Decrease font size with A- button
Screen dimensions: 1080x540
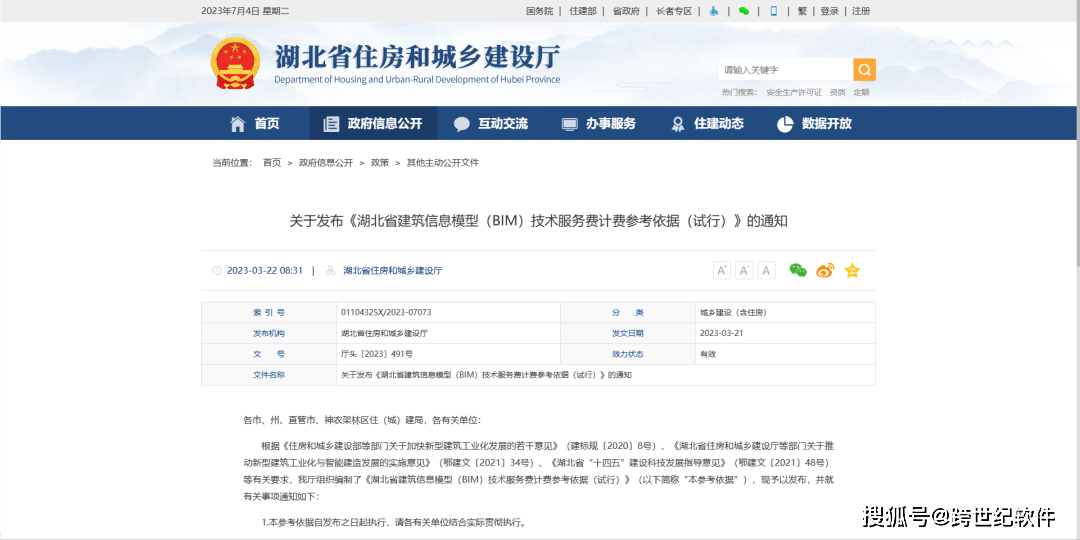pos(744,271)
